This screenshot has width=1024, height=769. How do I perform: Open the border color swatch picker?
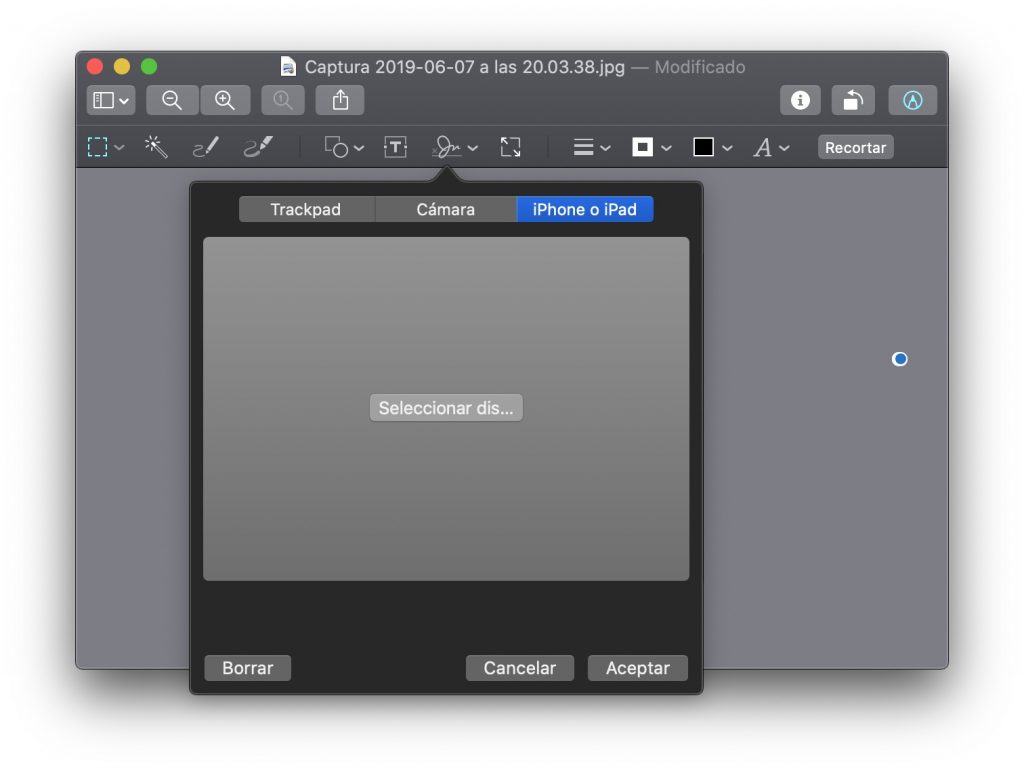tap(645, 147)
